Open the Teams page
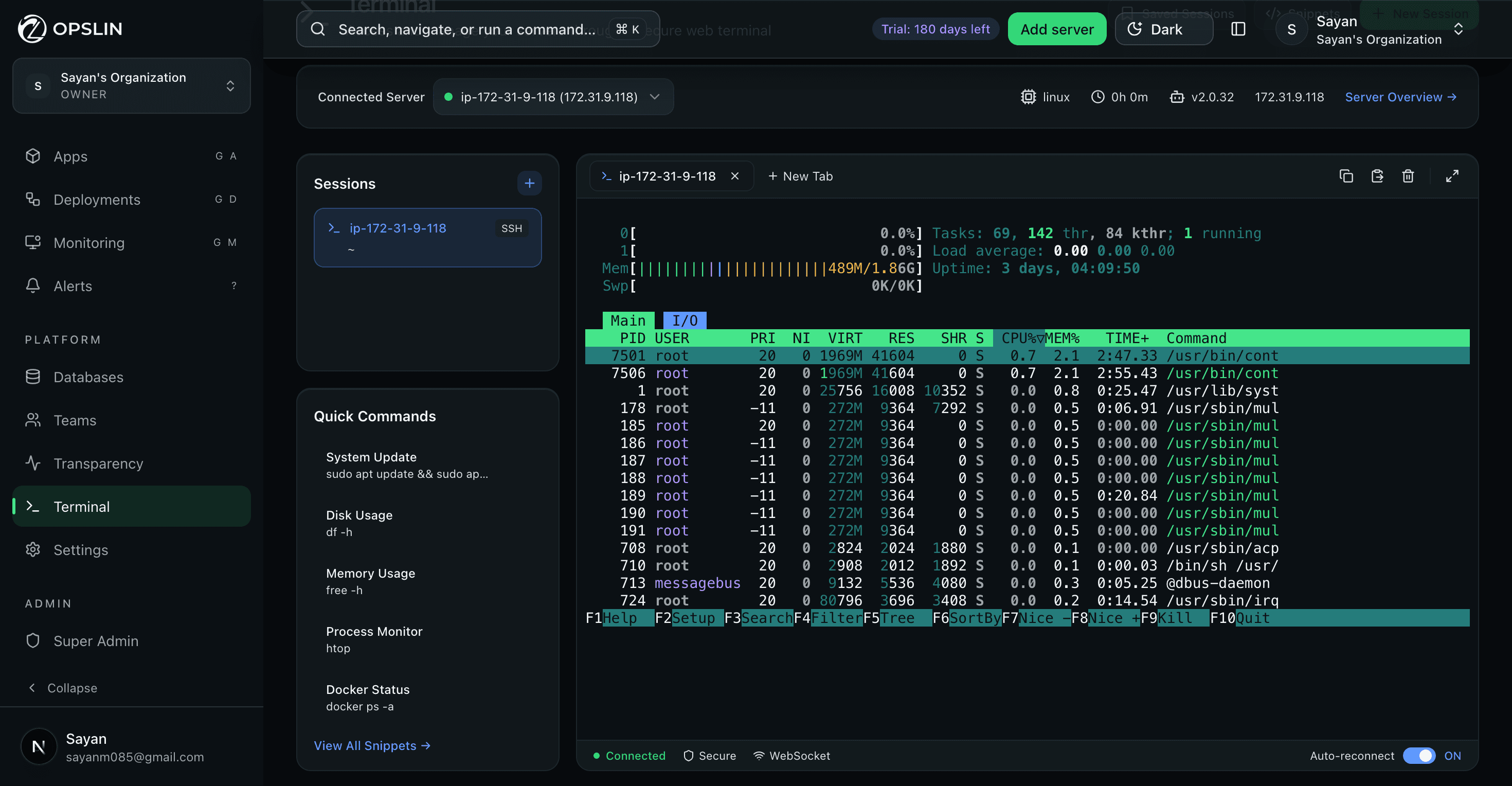 pos(132,420)
